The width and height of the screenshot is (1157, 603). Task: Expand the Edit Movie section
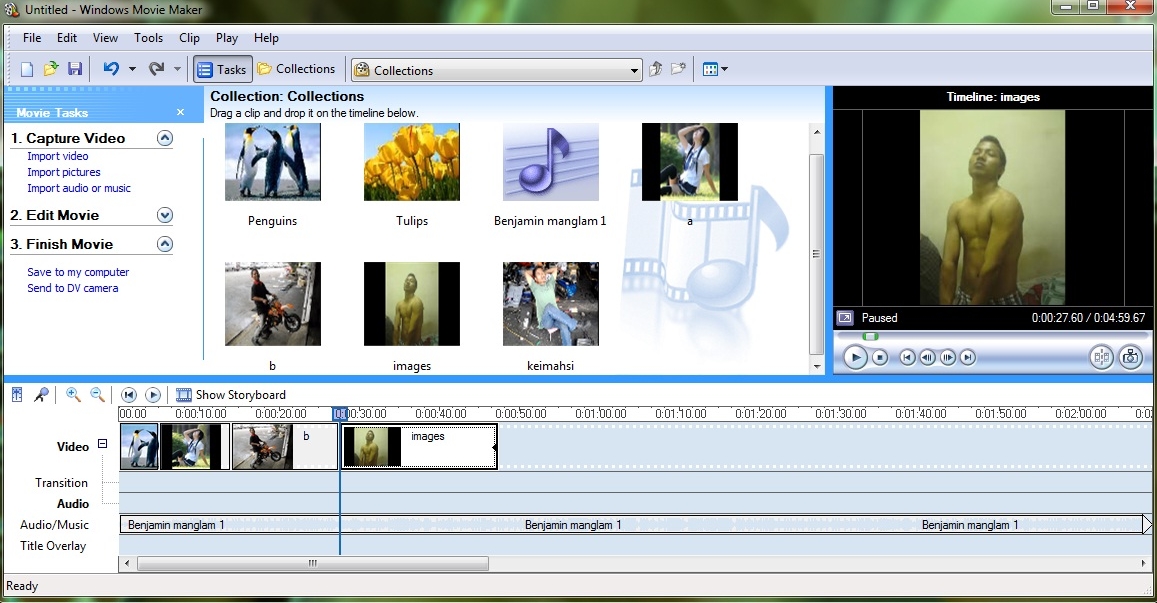pos(165,215)
